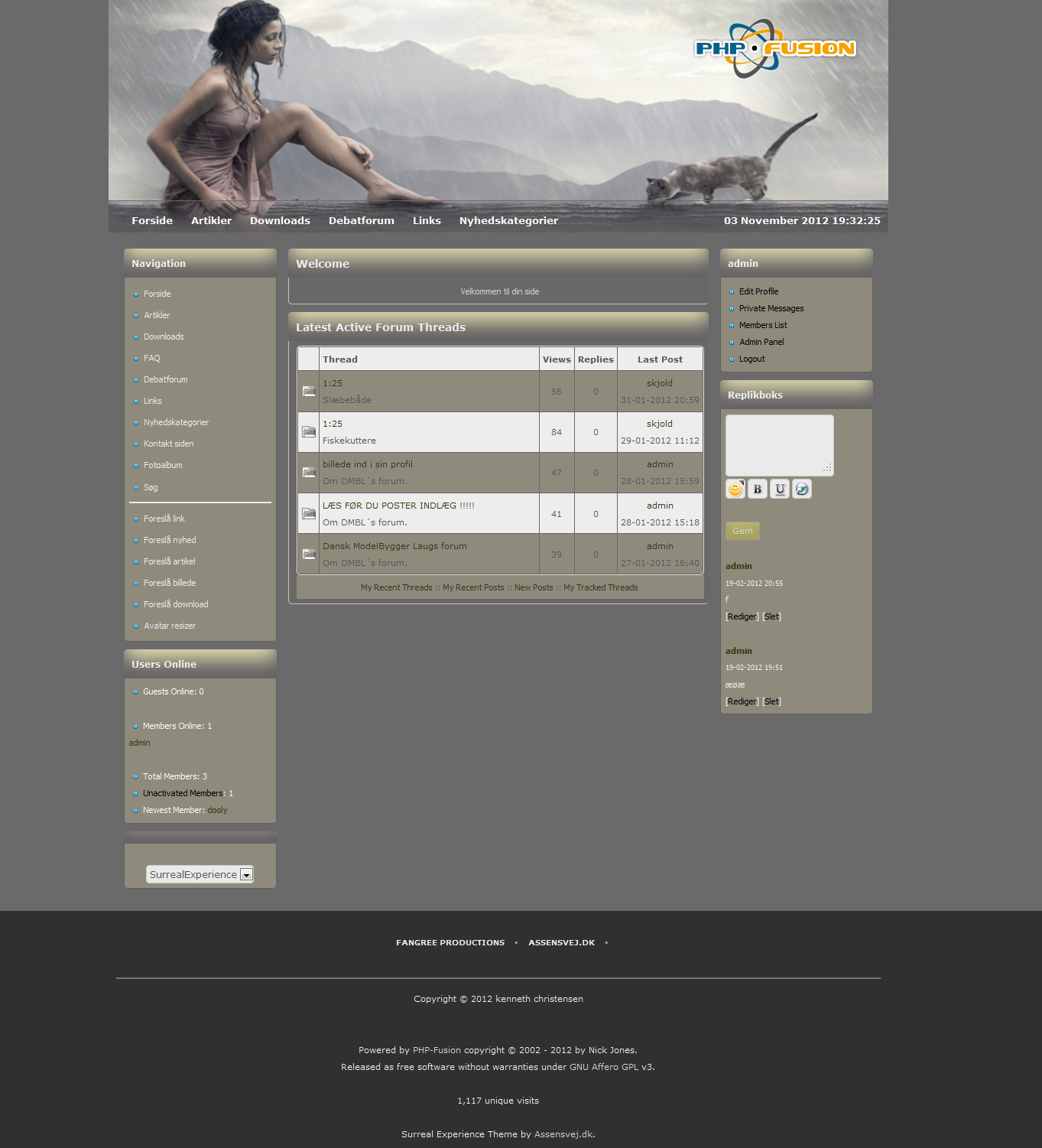Click the date 28-01-2012 15:18
This screenshot has width=1042, height=1148.
(x=660, y=522)
